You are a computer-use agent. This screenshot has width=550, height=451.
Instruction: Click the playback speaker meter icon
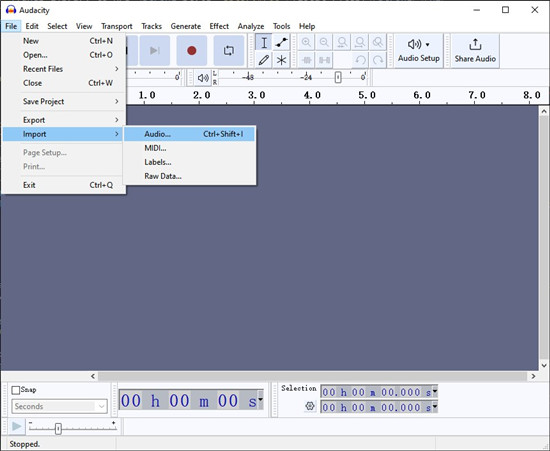click(203, 78)
